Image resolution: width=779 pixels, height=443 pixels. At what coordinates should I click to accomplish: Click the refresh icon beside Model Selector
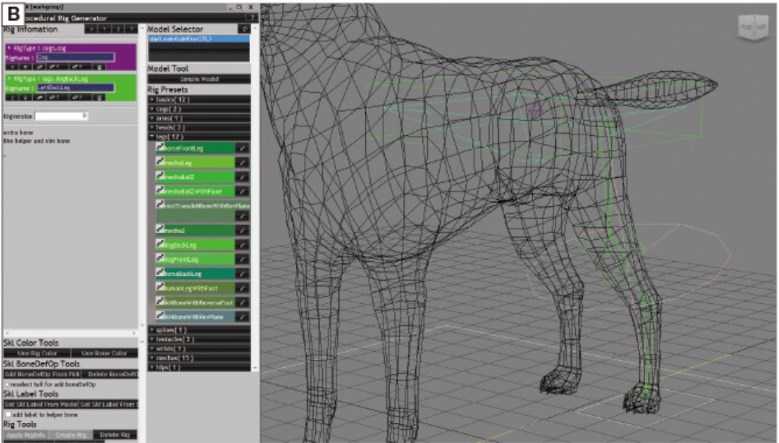pyautogui.click(x=244, y=29)
